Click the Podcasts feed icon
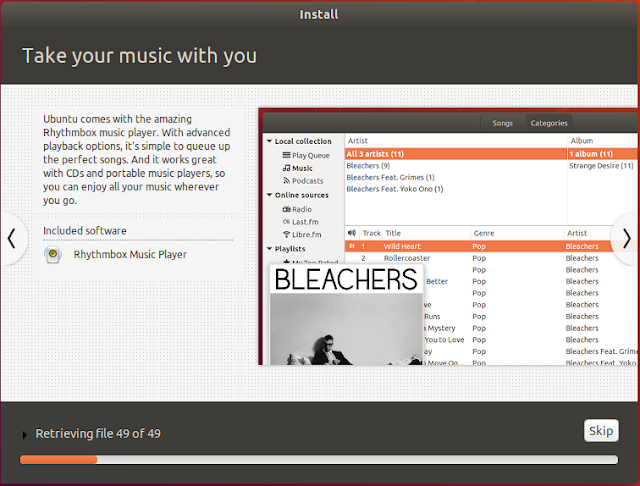 (287, 181)
